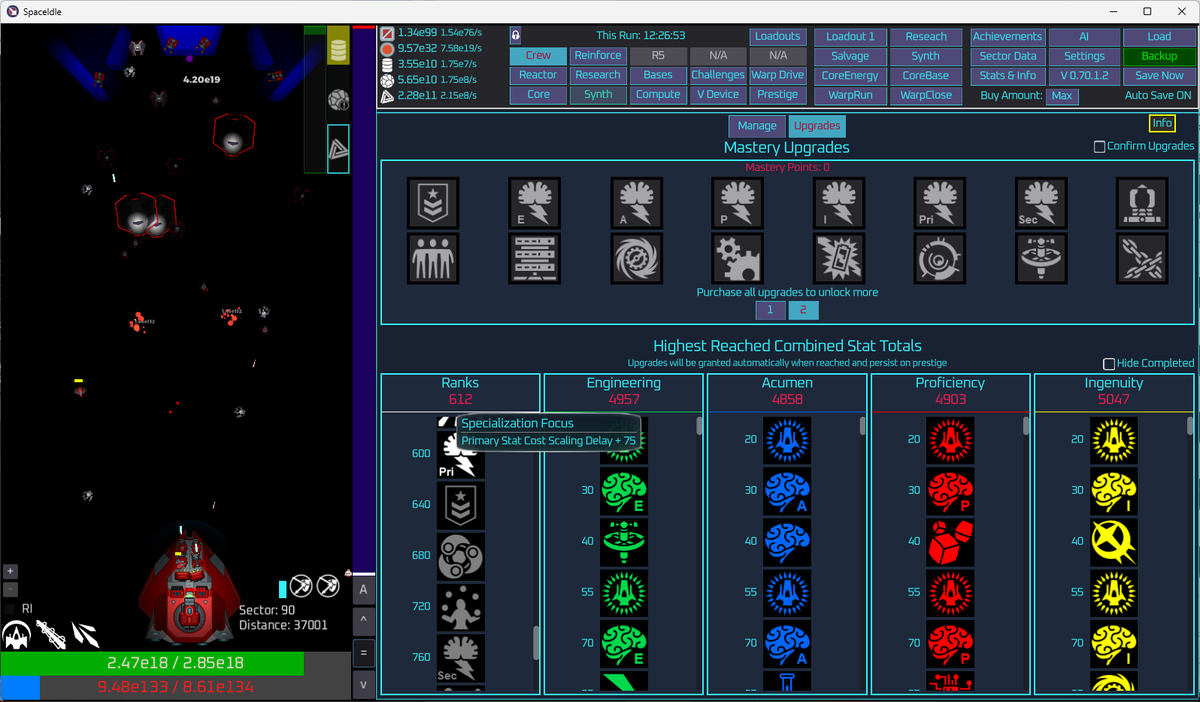Go to mastery upgrades page 1

pos(769,310)
